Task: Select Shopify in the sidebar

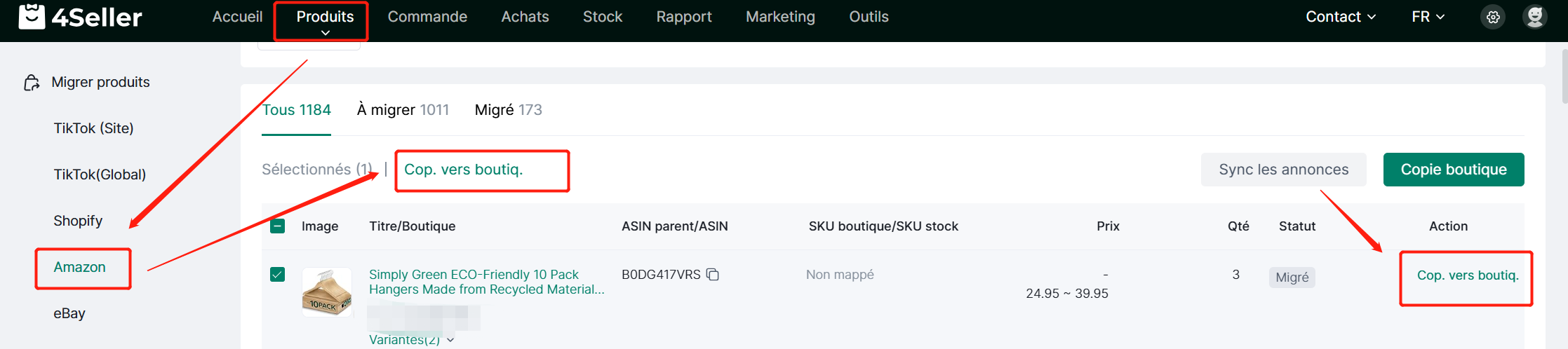Action: 78,221
